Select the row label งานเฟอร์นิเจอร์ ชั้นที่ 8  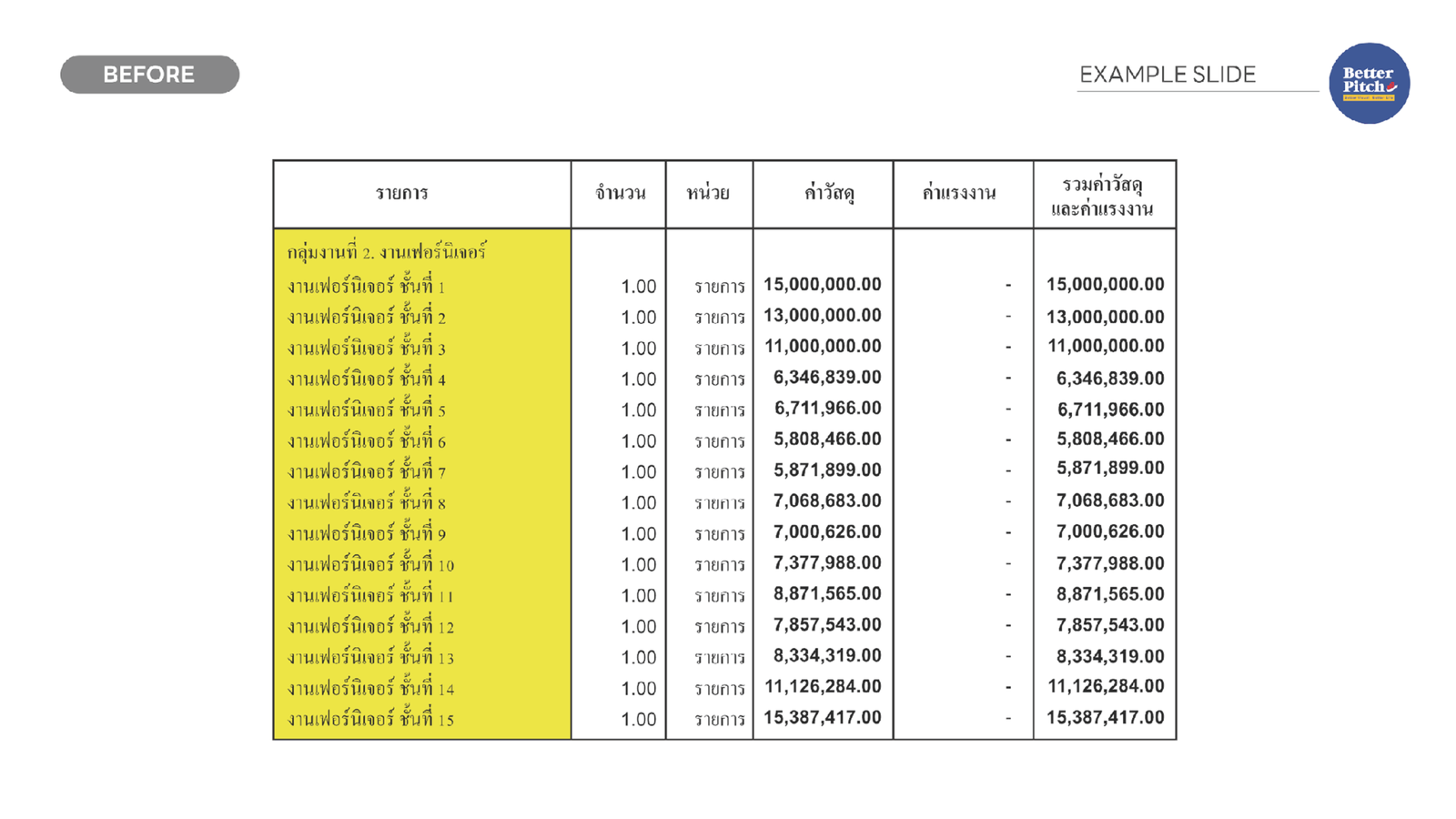[367, 502]
